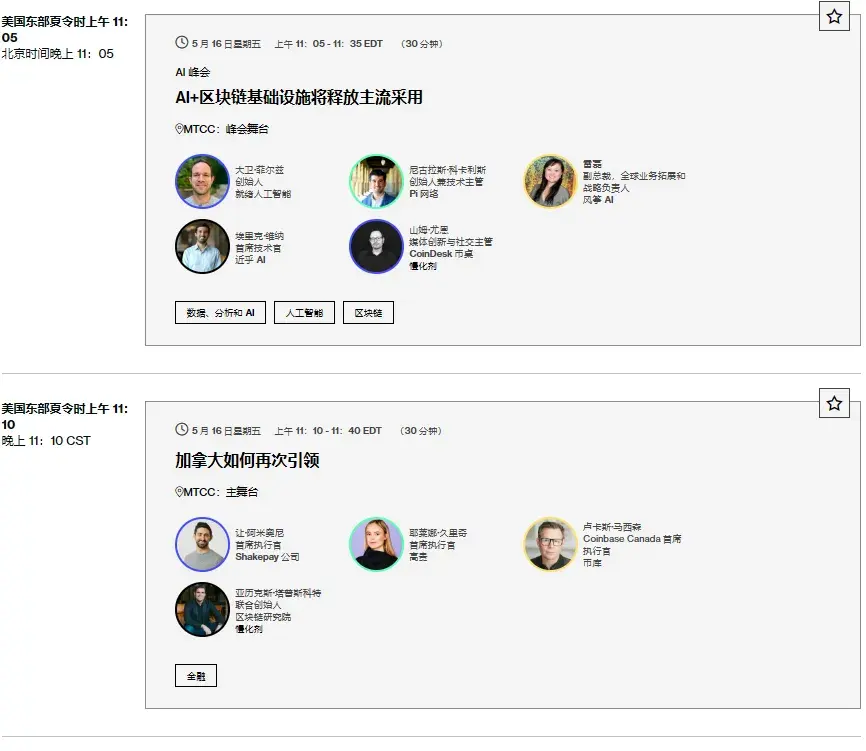Viewport: 866px width, 751px height.
Task: Open 埃里克·维纳 speaker photo
Action: coord(202,246)
